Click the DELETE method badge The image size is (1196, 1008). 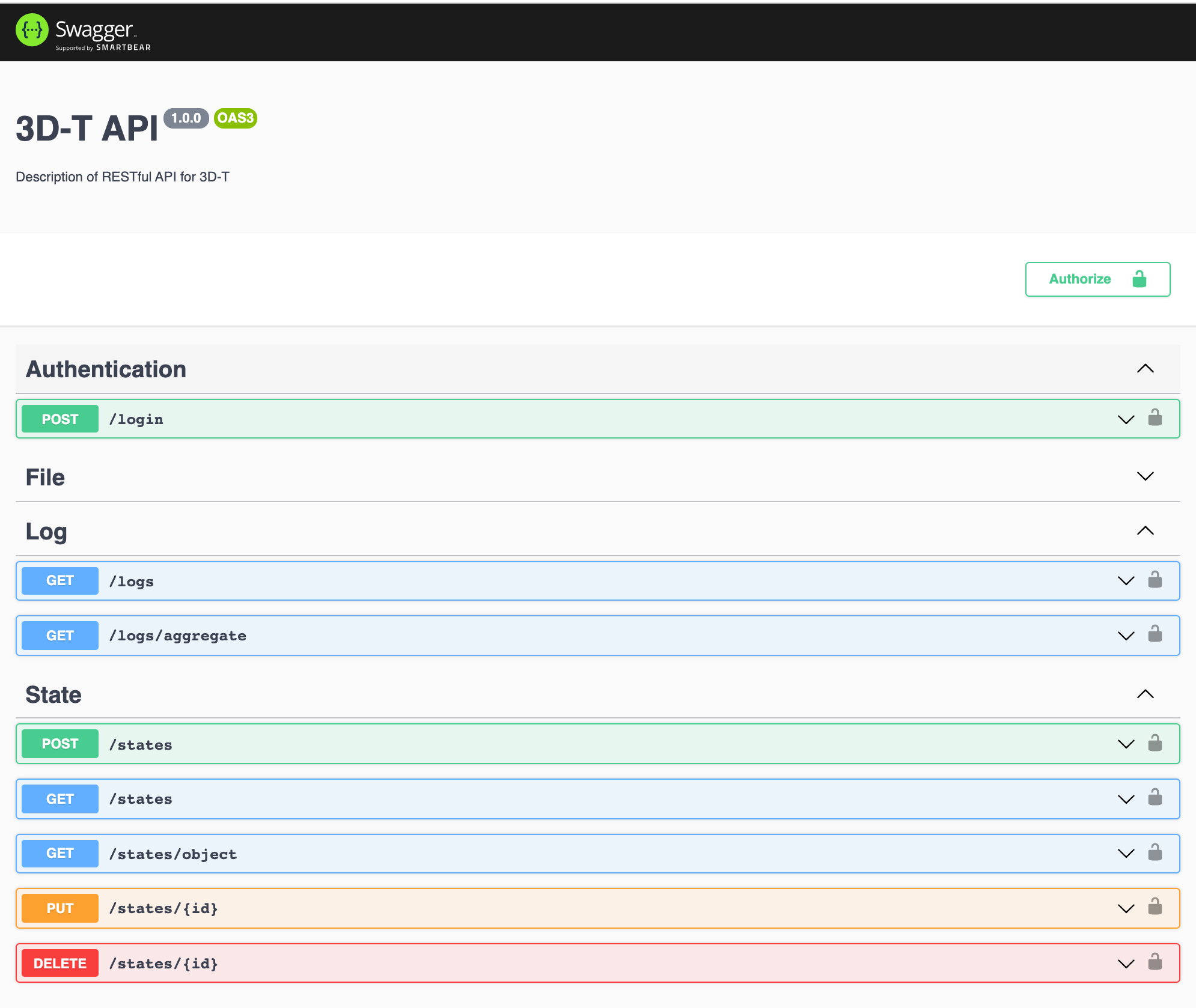coord(60,964)
